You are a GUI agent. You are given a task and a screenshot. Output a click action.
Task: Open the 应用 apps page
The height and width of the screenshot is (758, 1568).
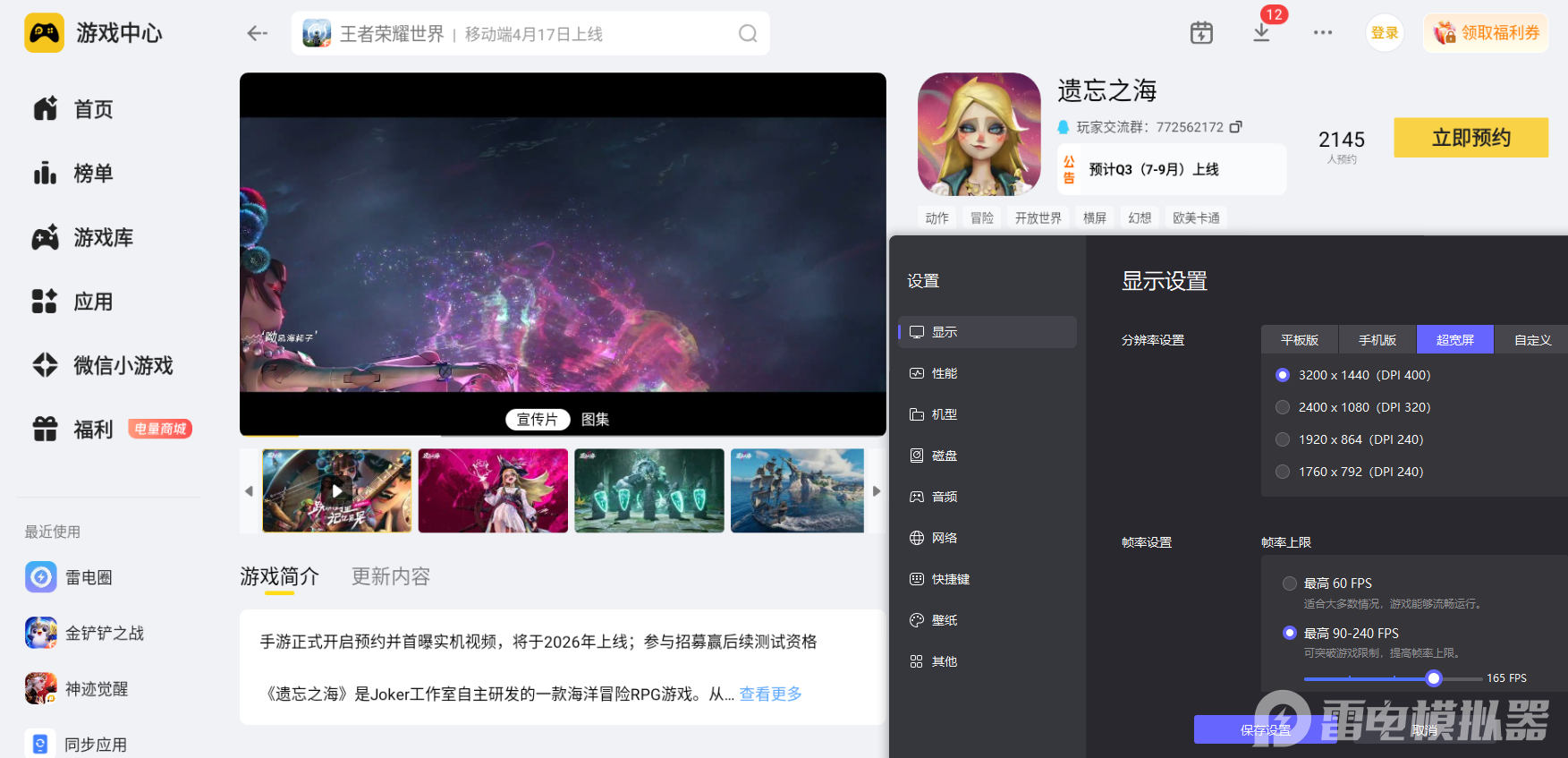click(x=73, y=302)
